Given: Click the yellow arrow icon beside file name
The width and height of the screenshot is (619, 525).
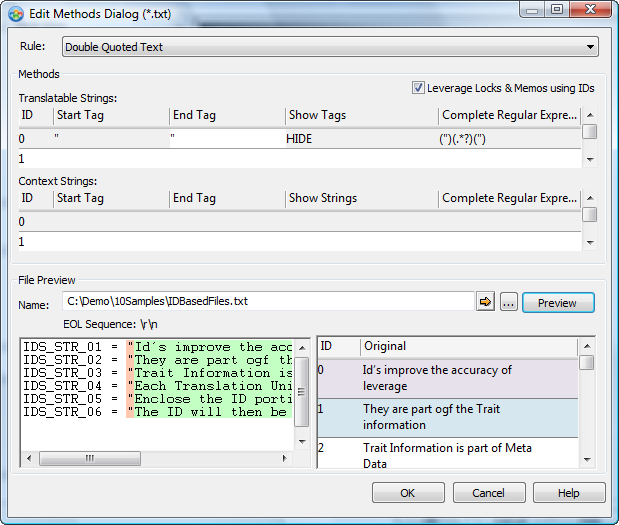Looking at the screenshot, I should tap(485, 302).
